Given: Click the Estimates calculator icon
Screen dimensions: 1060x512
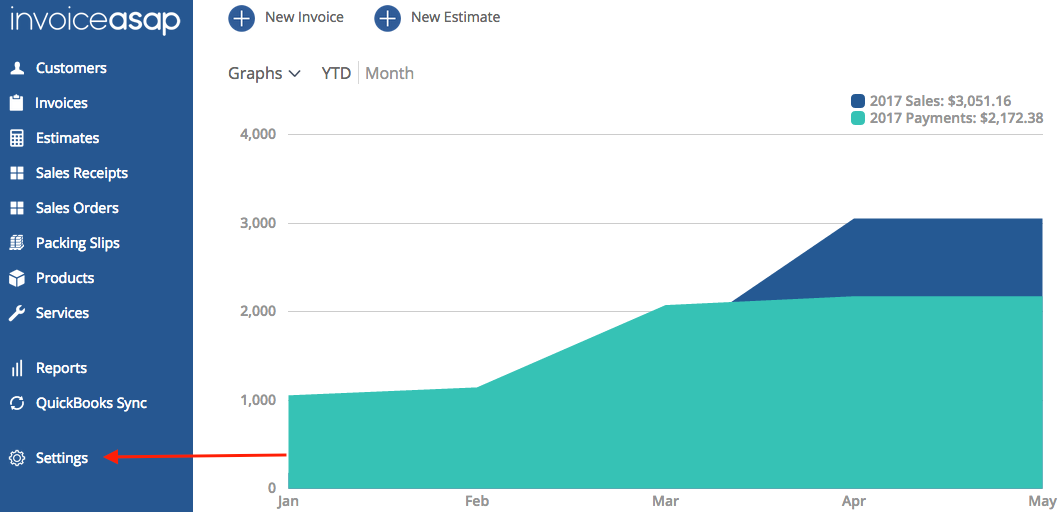Looking at the screenshot, I should 16,138.
